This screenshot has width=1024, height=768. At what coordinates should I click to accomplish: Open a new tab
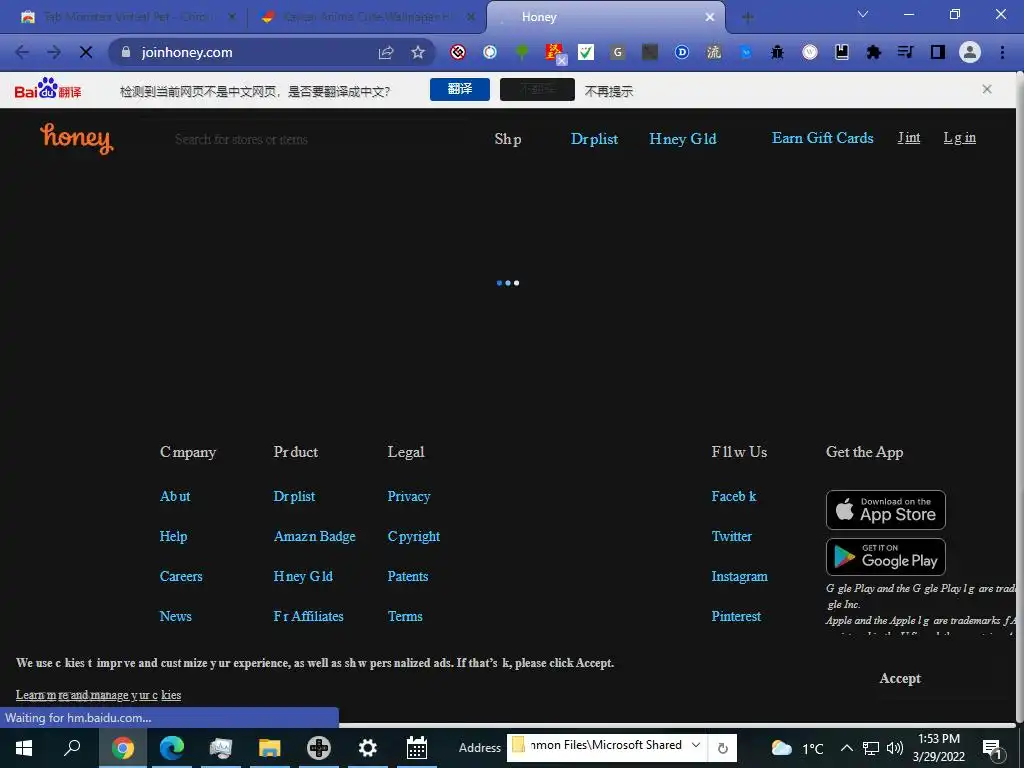click(748, 18)
